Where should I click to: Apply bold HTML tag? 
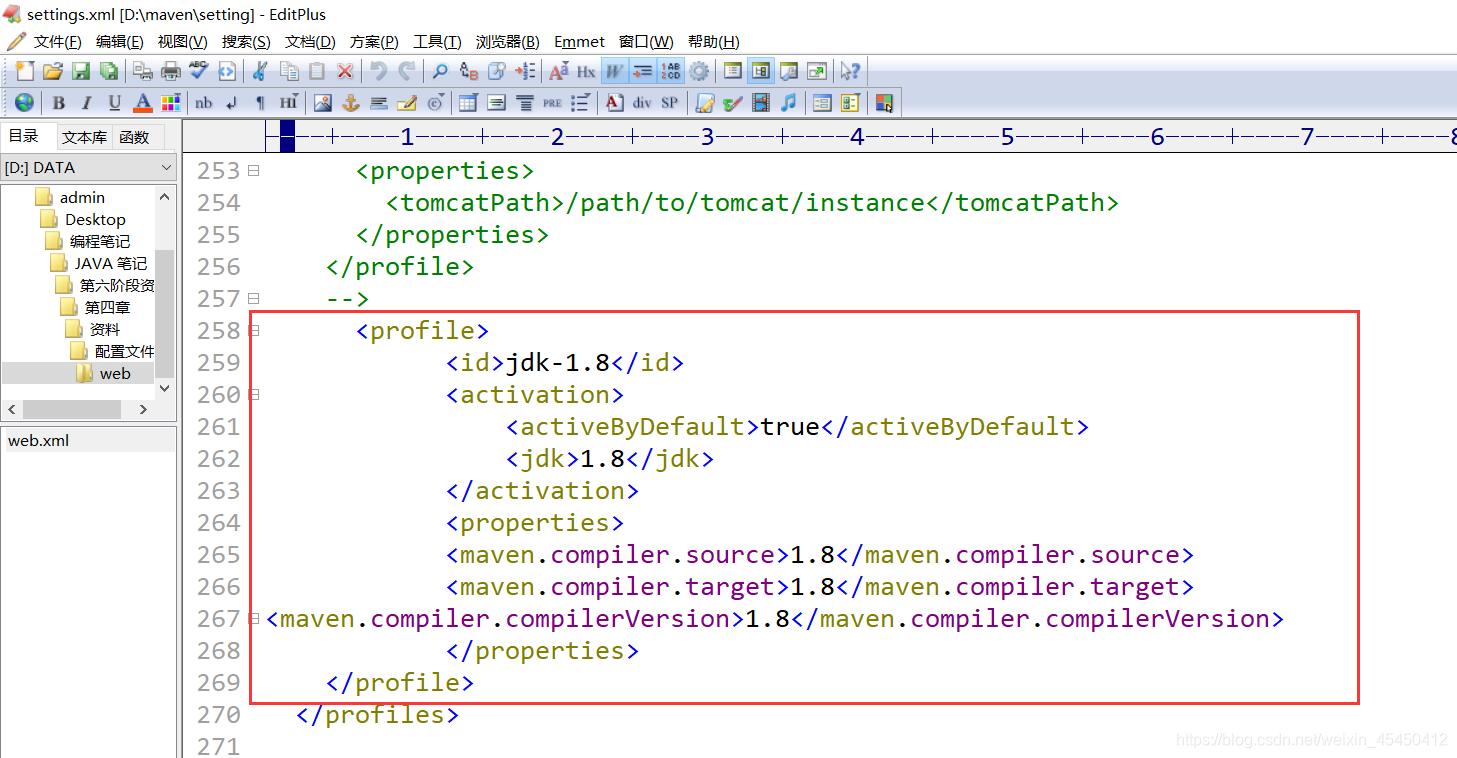[x=59, y=102]
